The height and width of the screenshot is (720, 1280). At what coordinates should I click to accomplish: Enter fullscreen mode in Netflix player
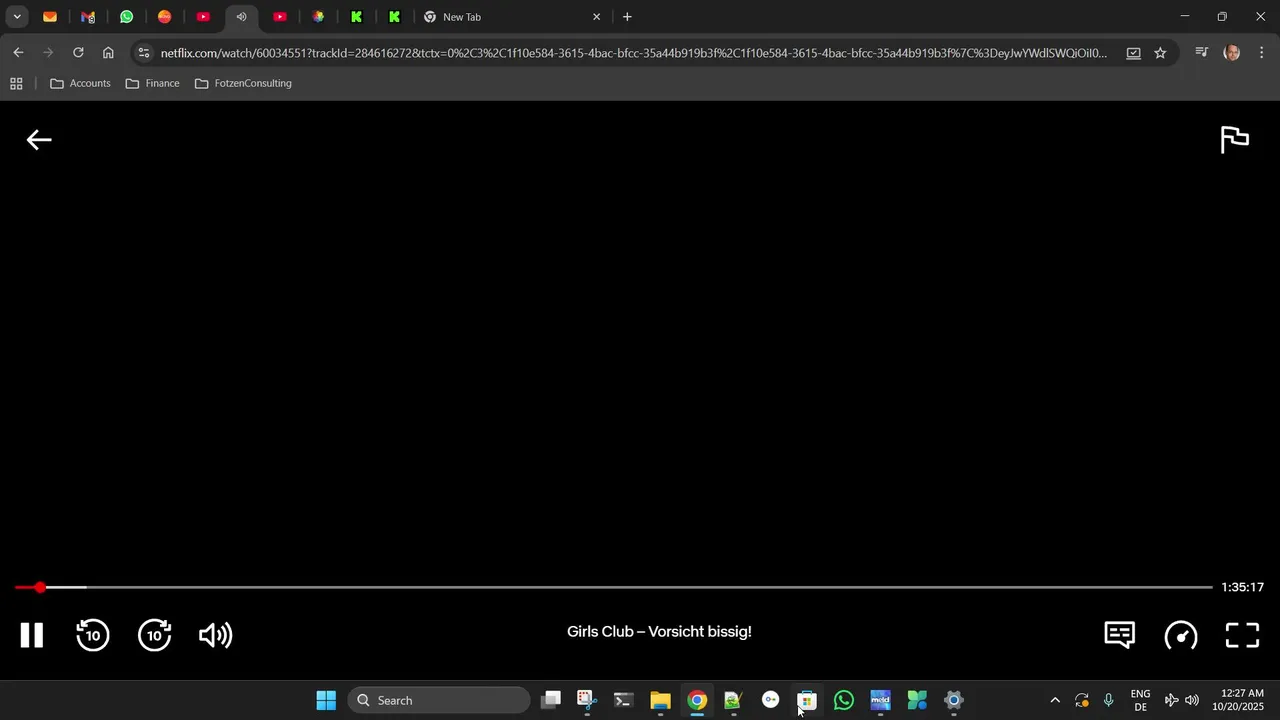(1242, 635)
